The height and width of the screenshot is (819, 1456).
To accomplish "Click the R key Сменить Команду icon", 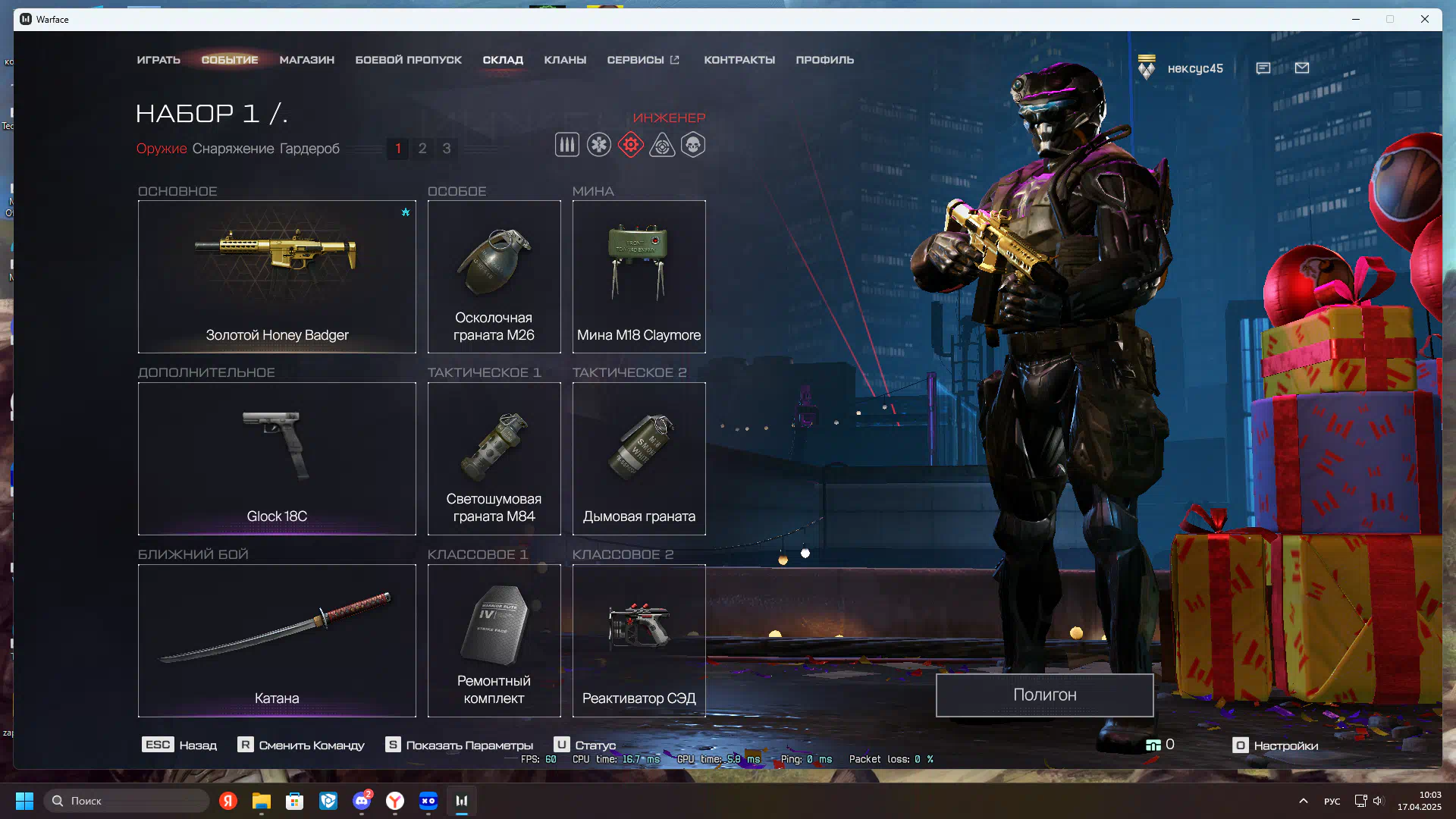I will 245,745.
